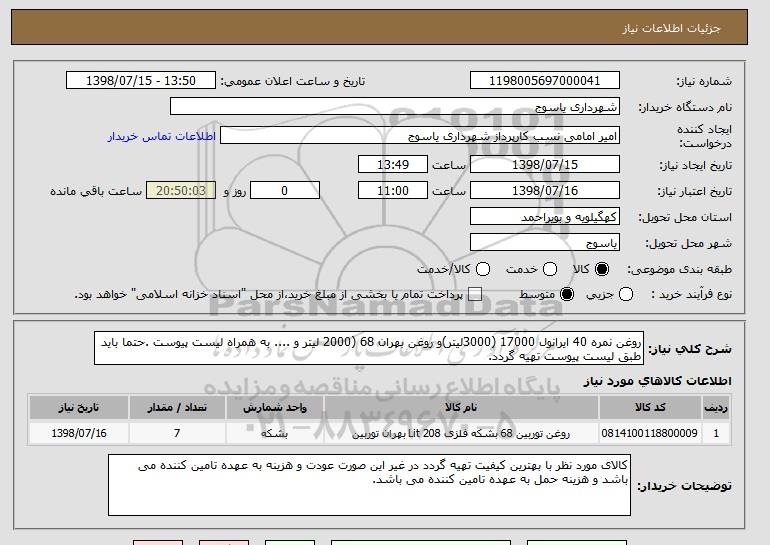Screen dimensions: 770x545
Task: Choose the جزیی purchase type radio
Action: 626,295
